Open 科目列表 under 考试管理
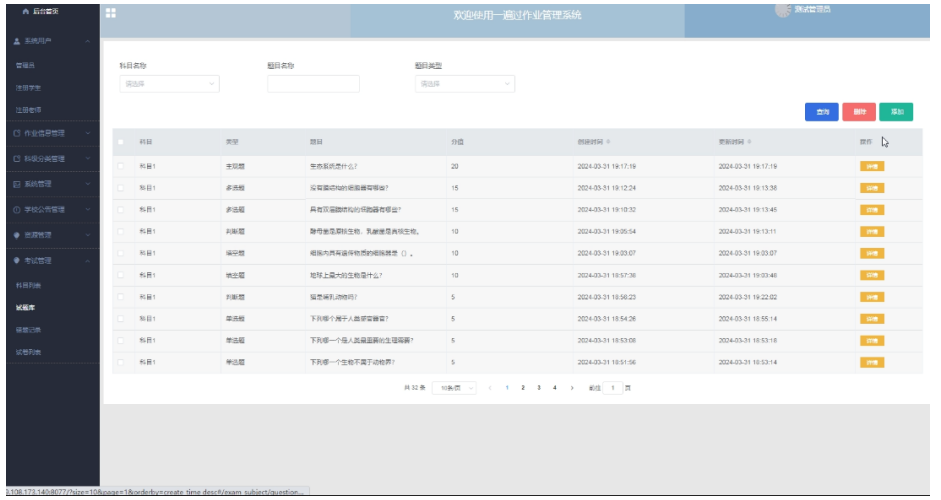Screen dimensions: 941x500 point(28,286)
